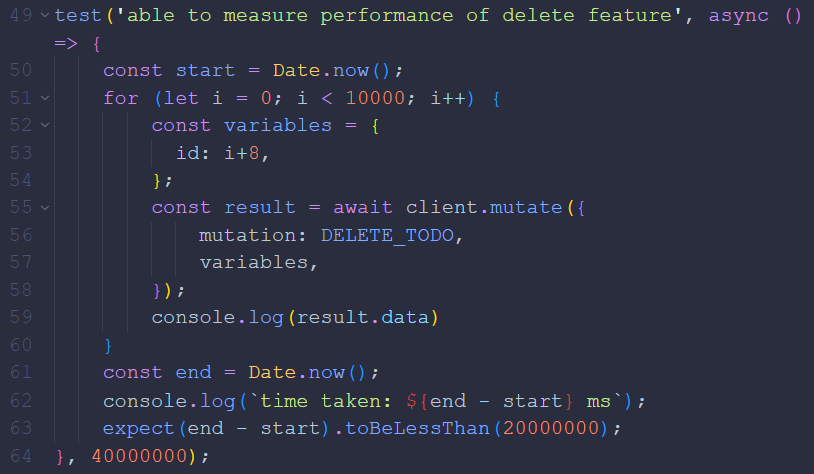The image size is (814, 474).
Task: Select line number 50 in the gutter
Action: point(21,70)
